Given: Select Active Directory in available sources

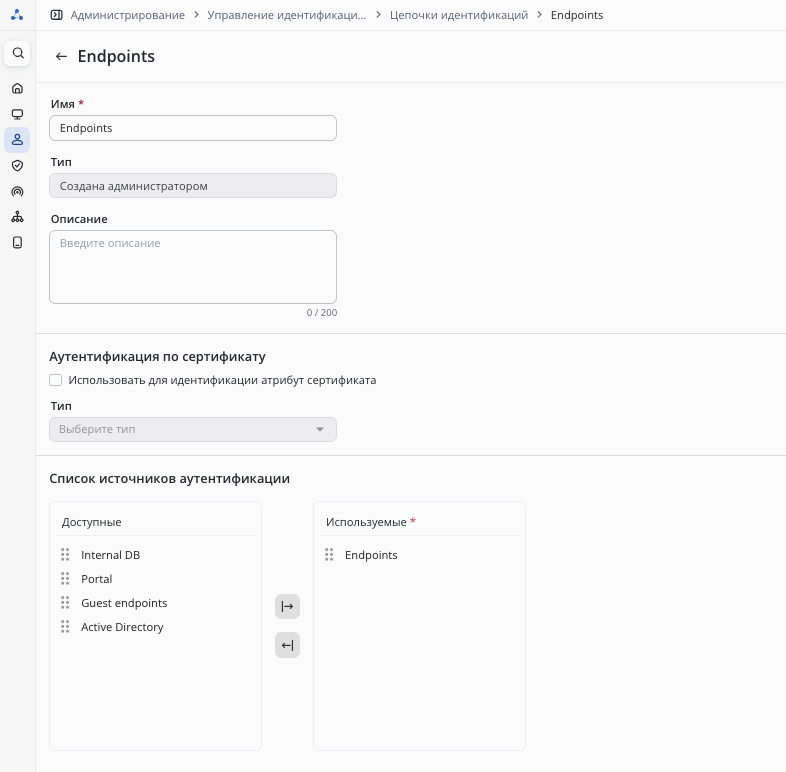Looking at the screenshot, I should pyautogui.click(x=122, y=627).
